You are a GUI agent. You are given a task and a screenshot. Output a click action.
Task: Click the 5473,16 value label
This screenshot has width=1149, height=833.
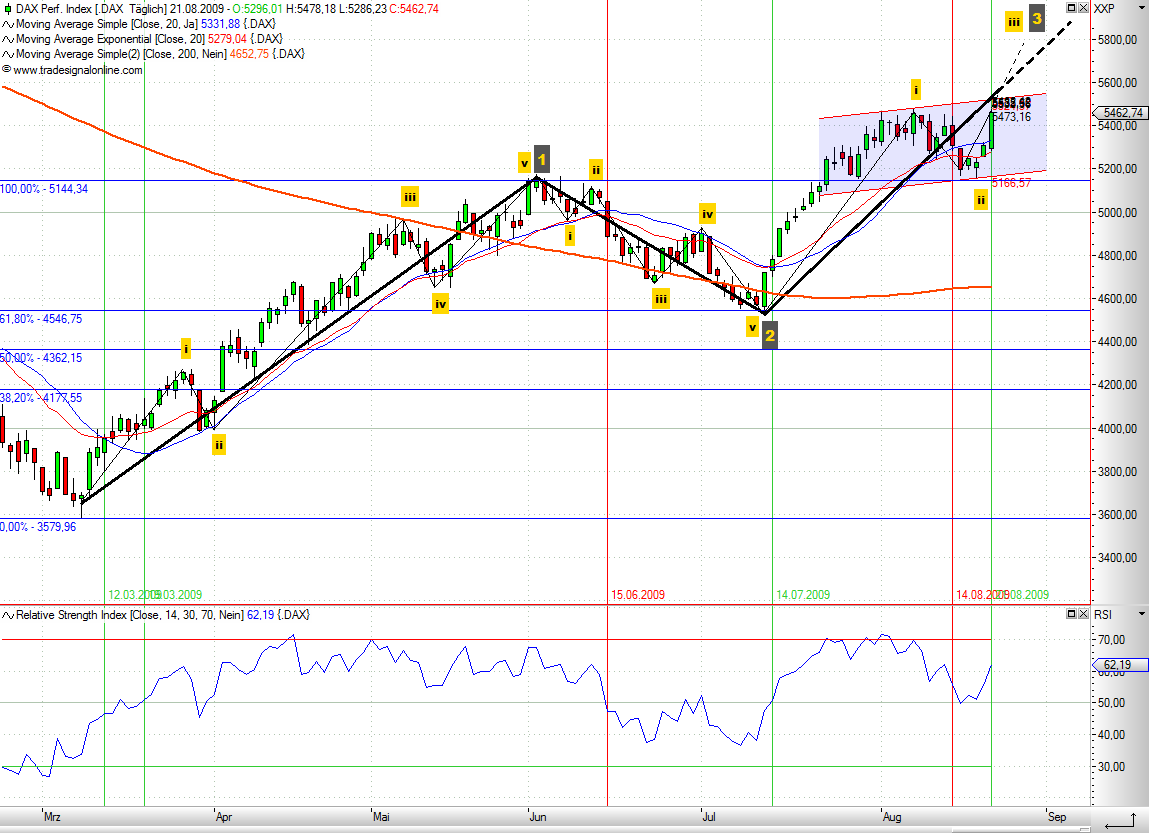pyautogui.click(x=1011, y=116)
